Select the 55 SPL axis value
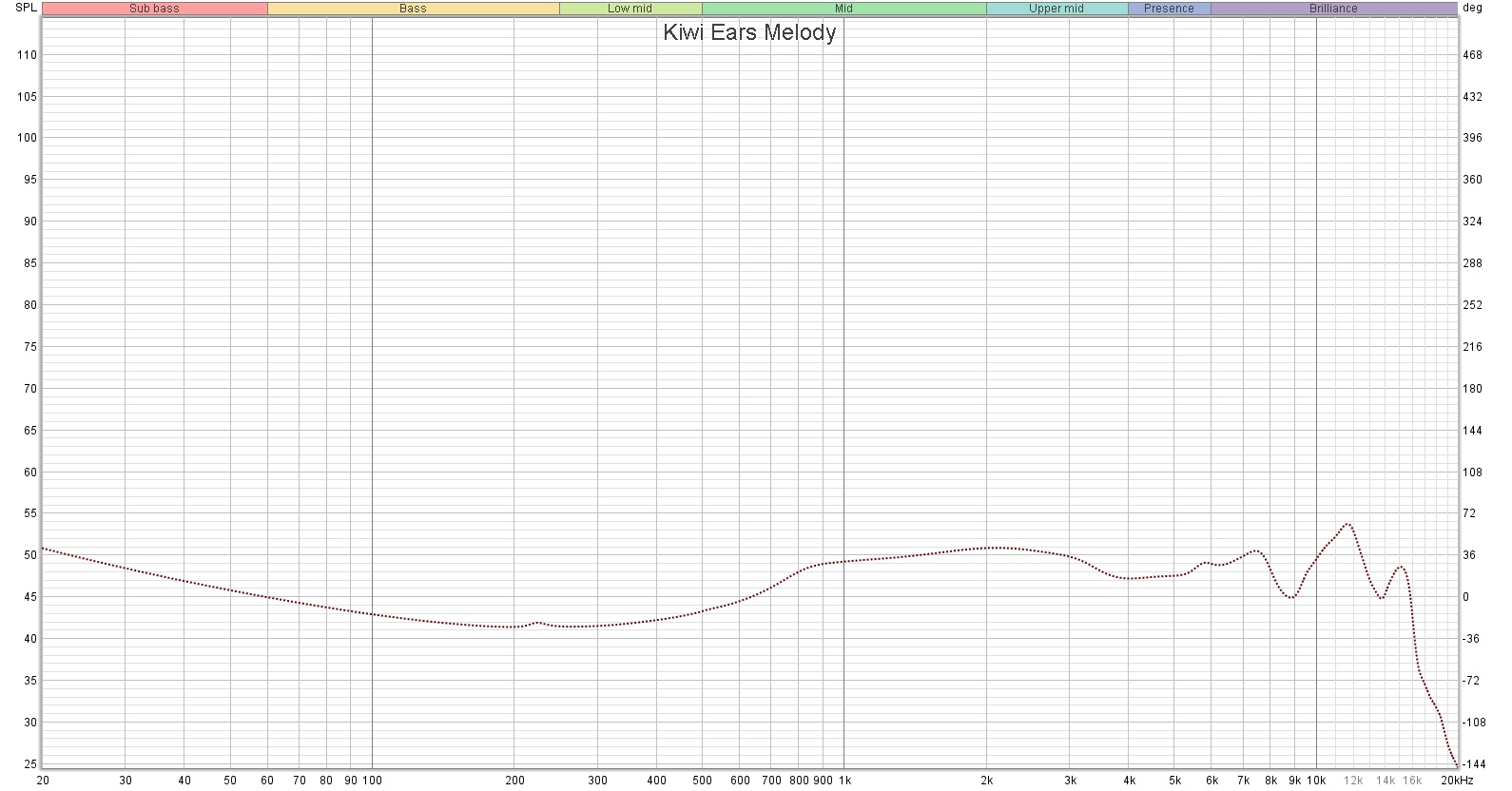Image resolution: width=1512 pixels, height=791 pixels. pos(30,513)
